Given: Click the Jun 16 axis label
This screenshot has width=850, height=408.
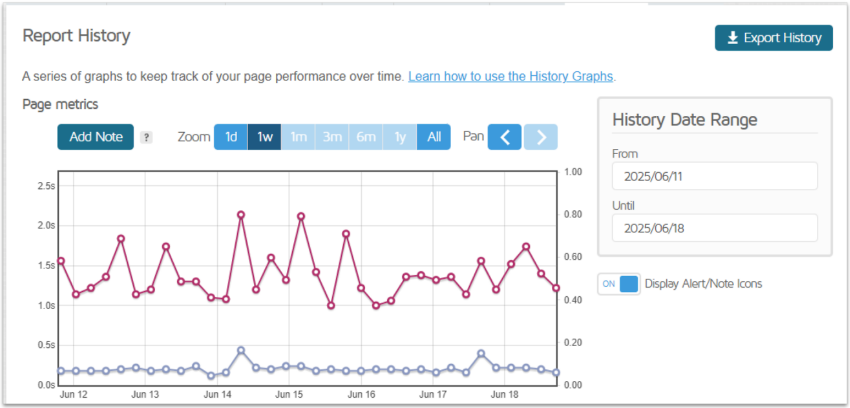Looking at the screenshot, I should coord(362,394).
